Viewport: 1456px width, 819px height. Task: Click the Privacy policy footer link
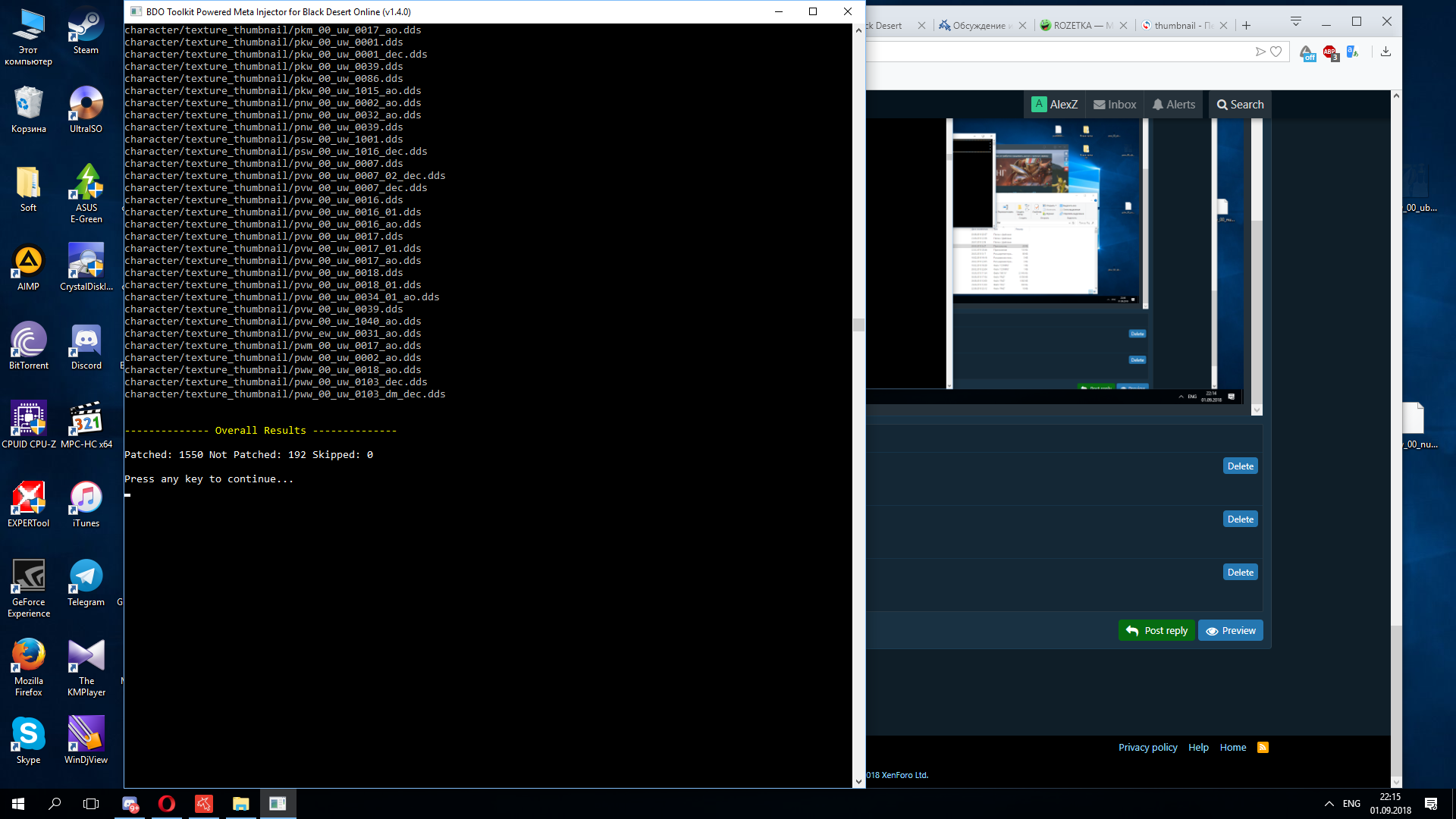point(1147,747)
